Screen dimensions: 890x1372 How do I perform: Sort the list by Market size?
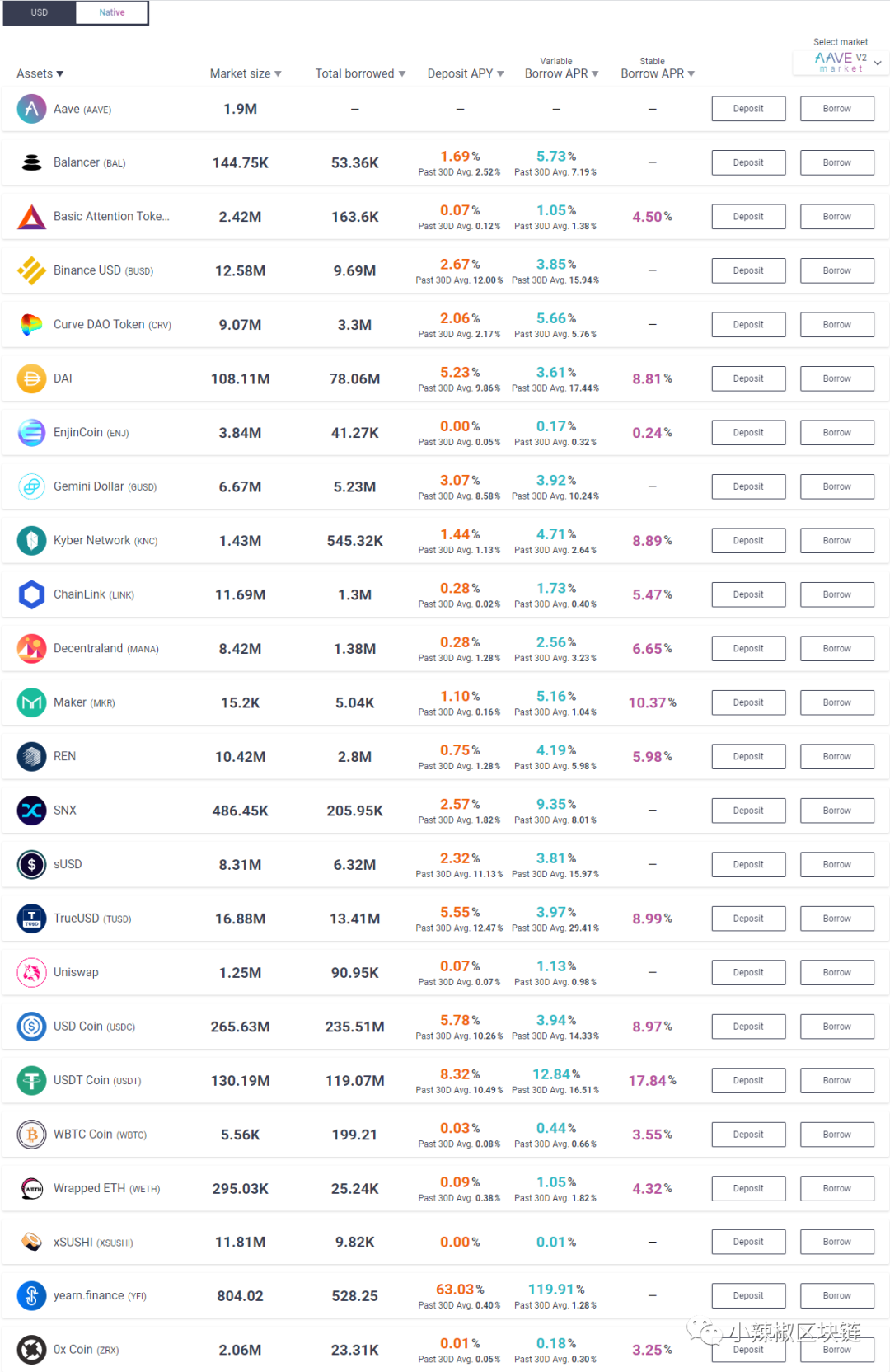[246, 74]
